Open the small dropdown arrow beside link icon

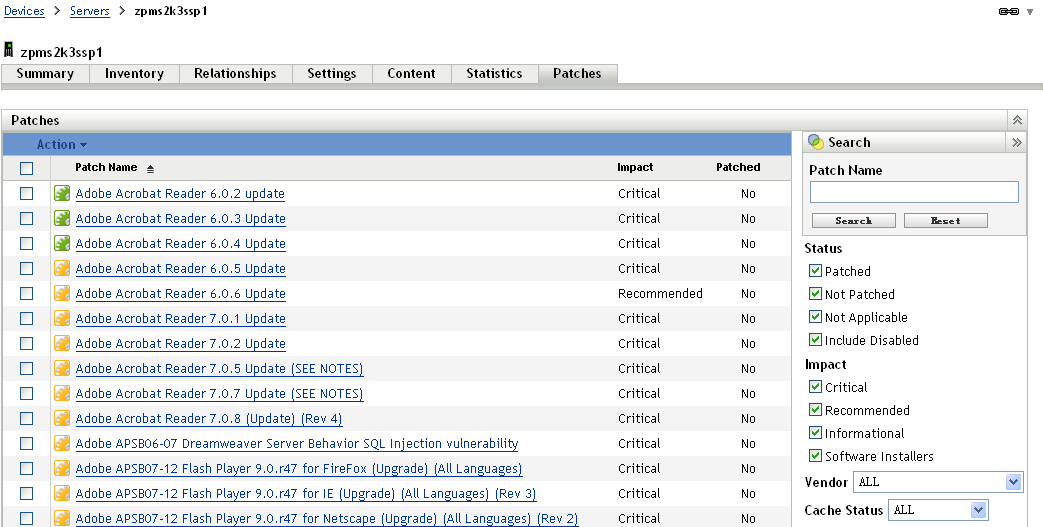(1030, 12)
